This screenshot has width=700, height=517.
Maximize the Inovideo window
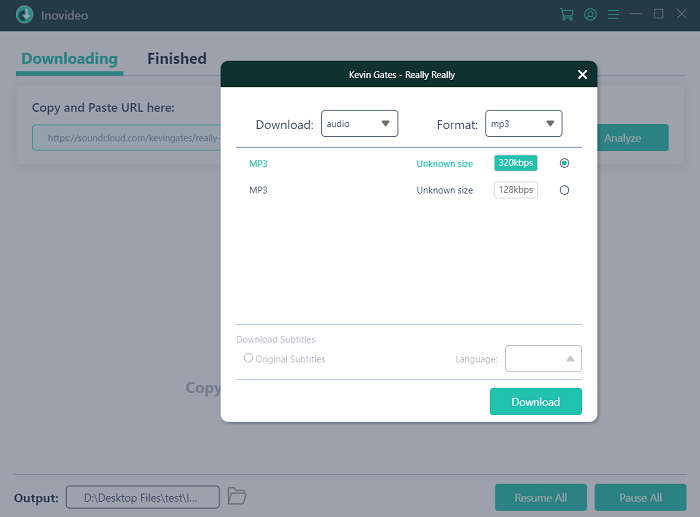pos(658,14)
